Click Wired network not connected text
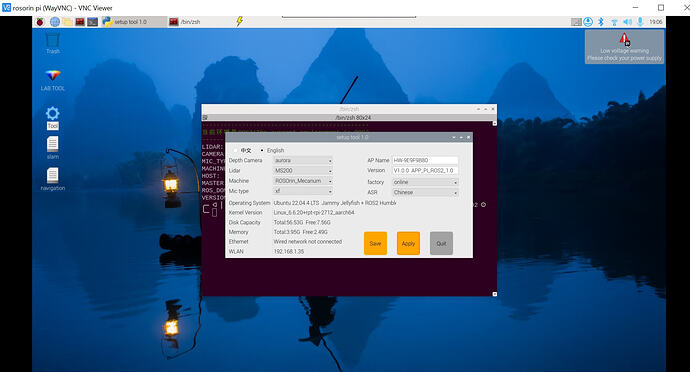Screen dimensions: 690x372 click(308, 242)
